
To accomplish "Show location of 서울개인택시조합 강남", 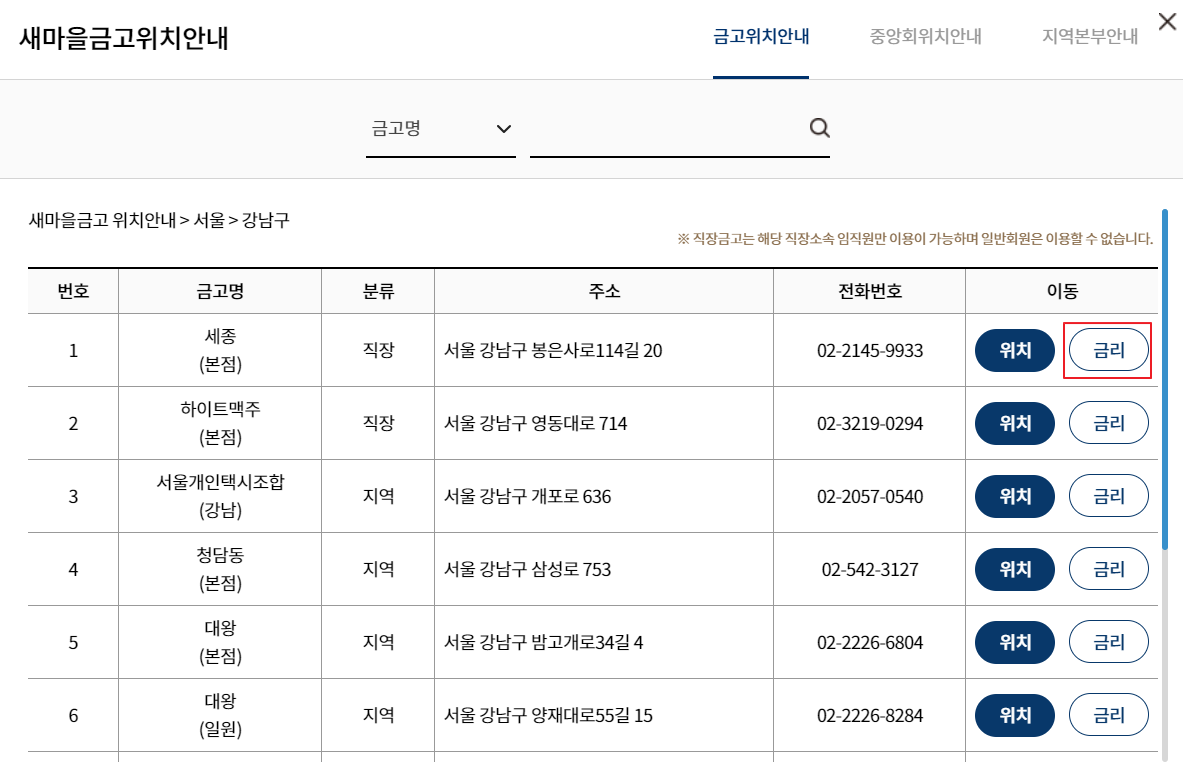I will [1015, 496].
